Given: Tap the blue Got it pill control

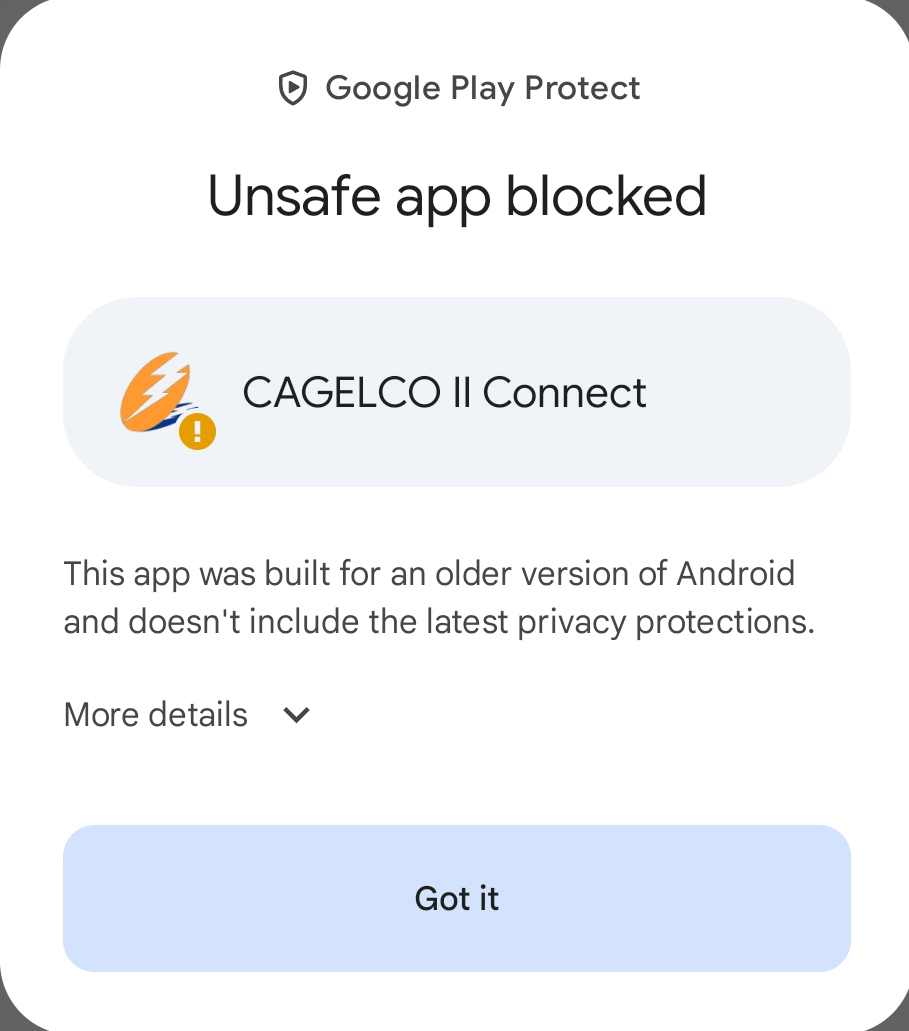Looking at the screenshot, I should (456, 897).
